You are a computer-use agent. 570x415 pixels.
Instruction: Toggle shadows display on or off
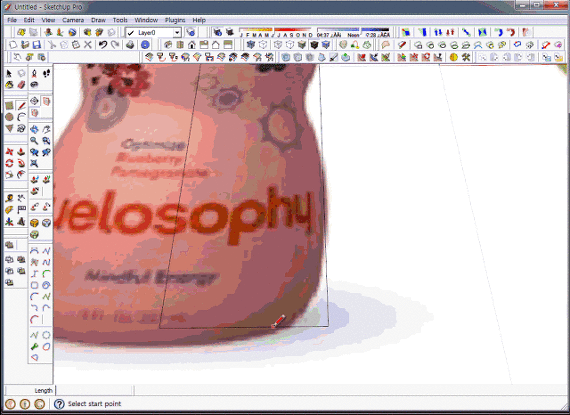(x=229, y=32)
